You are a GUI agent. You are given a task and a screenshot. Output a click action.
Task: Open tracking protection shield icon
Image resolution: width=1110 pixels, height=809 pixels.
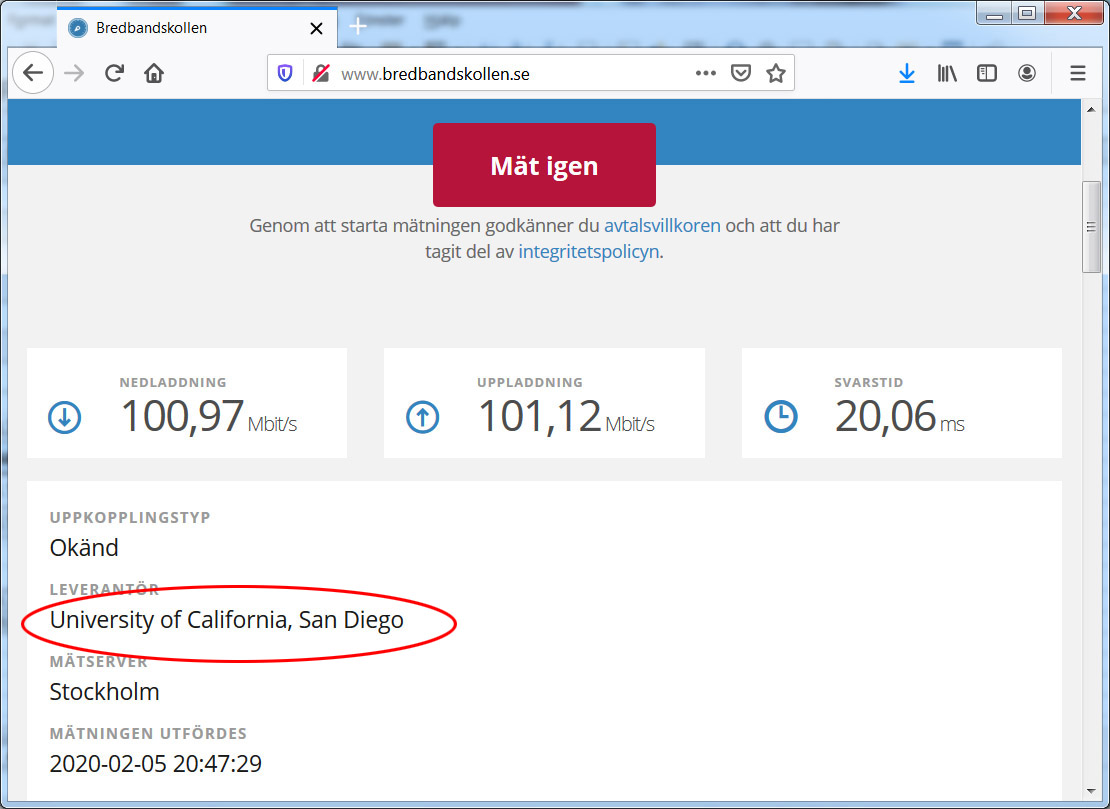pos(285,73)
